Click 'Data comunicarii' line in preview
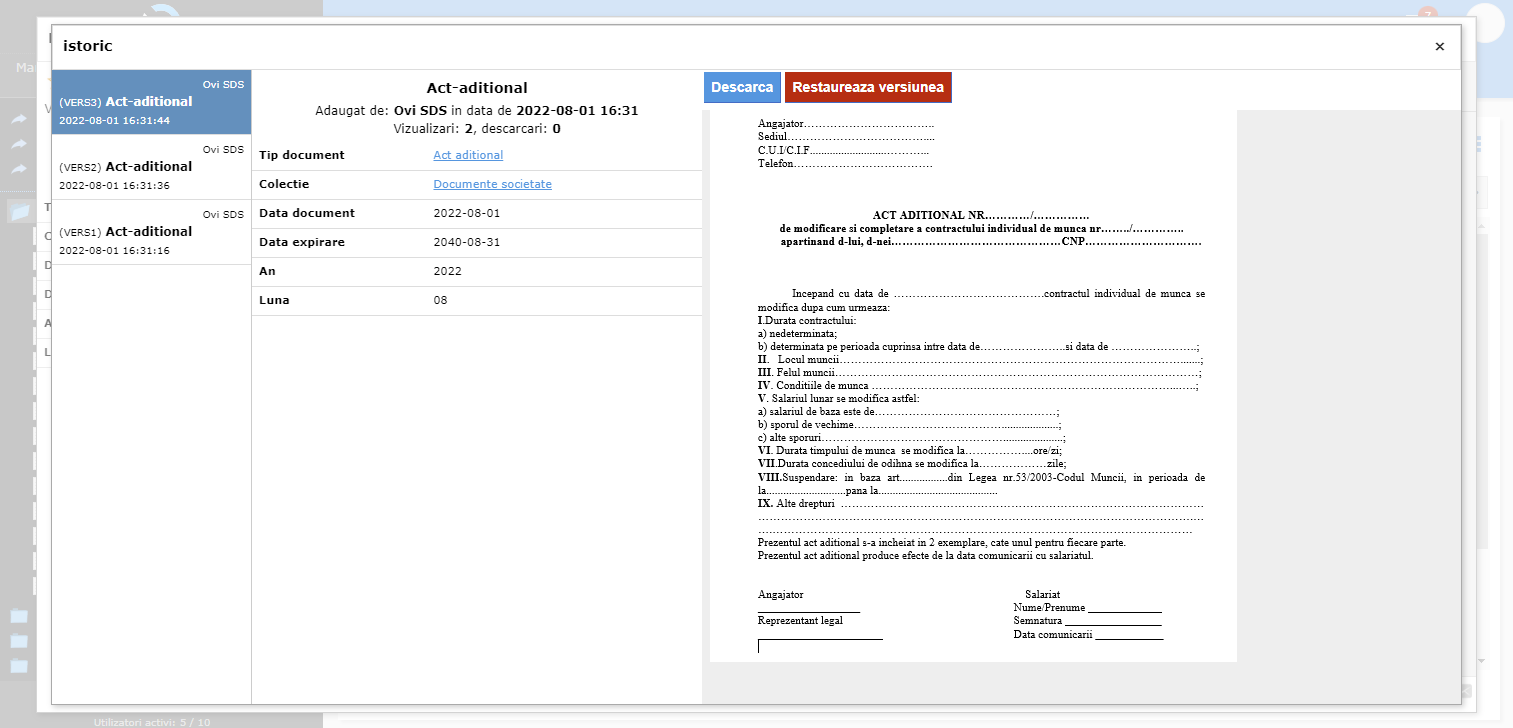This screenshot has width=1513, height=728. 1088,634
